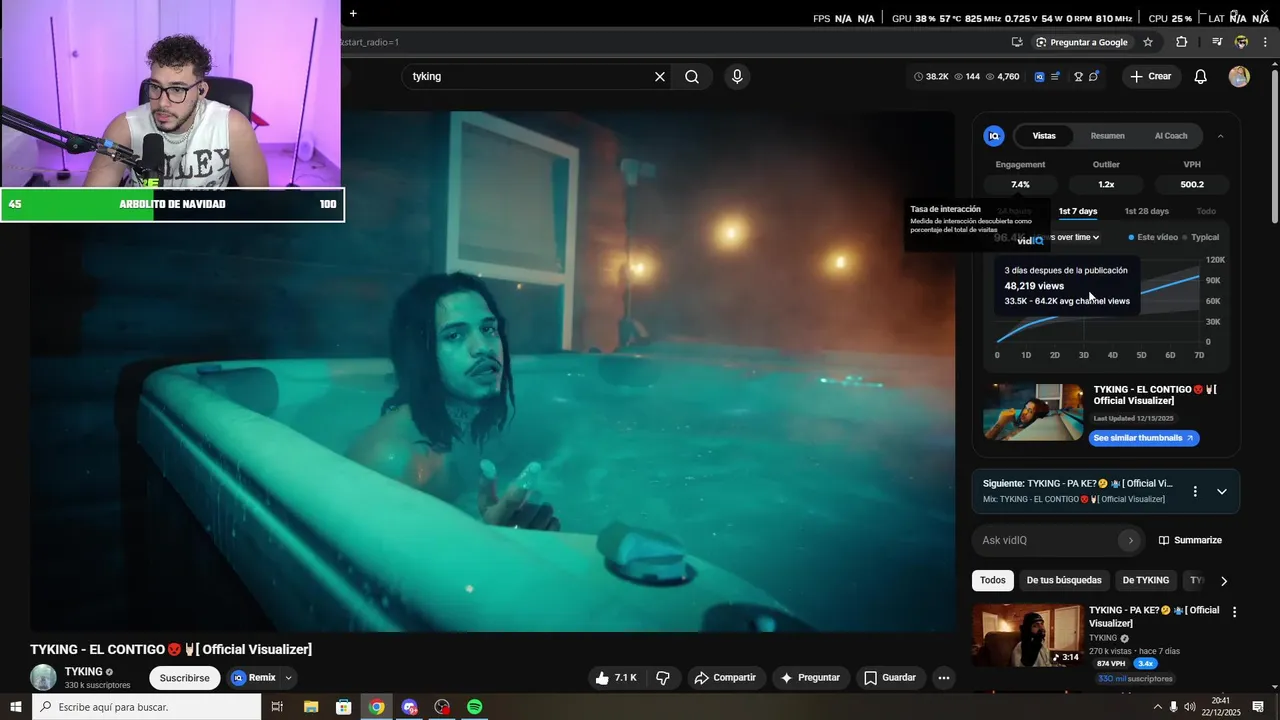
Task: Open the vidIQ trophy icon in header
Action: click(1078, 77)
